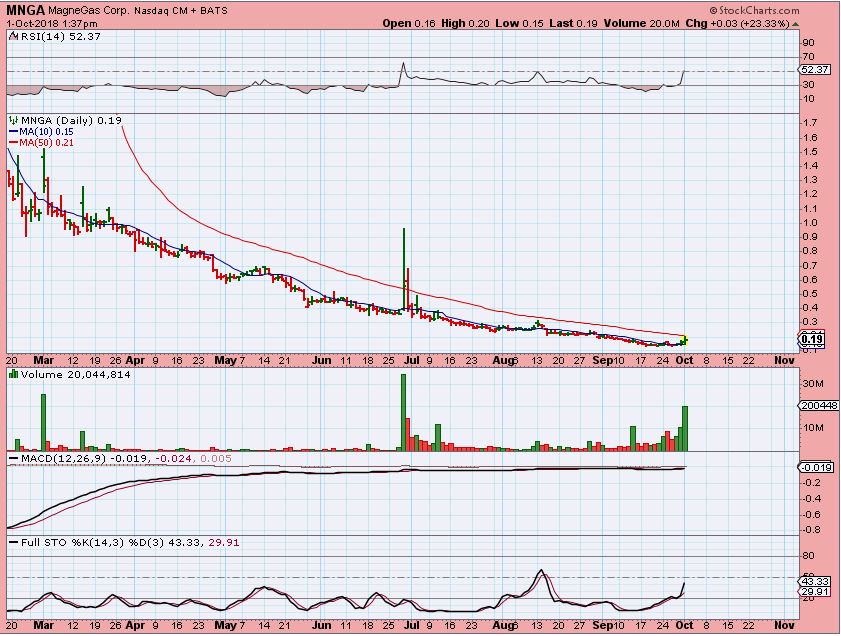Click the MNGA ticker symbol in header
Image resolution: width=841 pixels, height=636 pixels.
pyautogui.click(x=26, y=10)
